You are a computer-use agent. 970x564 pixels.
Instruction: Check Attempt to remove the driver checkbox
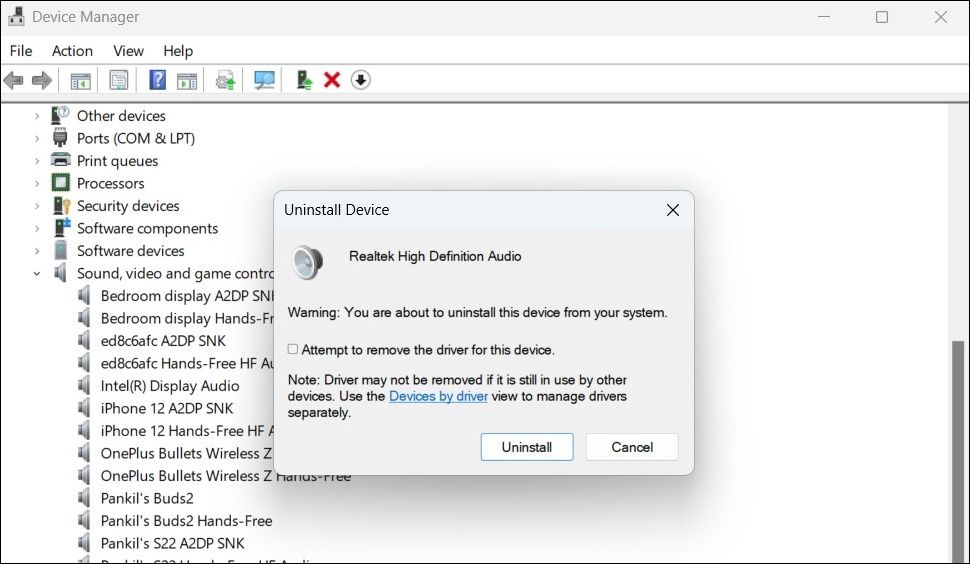click(x=293, y=349)
